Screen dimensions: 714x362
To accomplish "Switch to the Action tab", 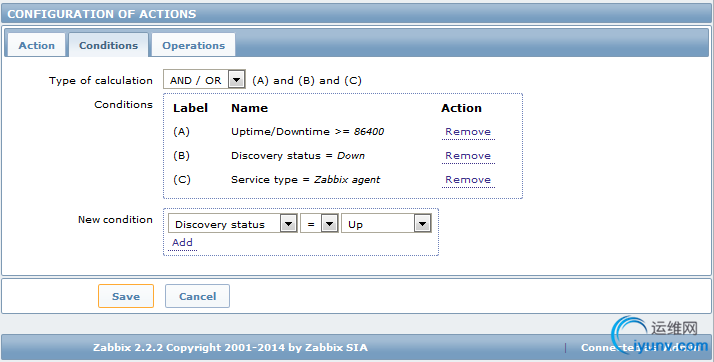I will tap(36, 45).
